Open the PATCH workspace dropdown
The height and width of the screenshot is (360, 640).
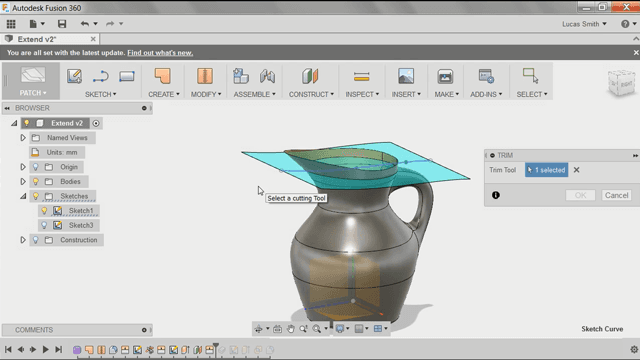click(x=33, y=93)
